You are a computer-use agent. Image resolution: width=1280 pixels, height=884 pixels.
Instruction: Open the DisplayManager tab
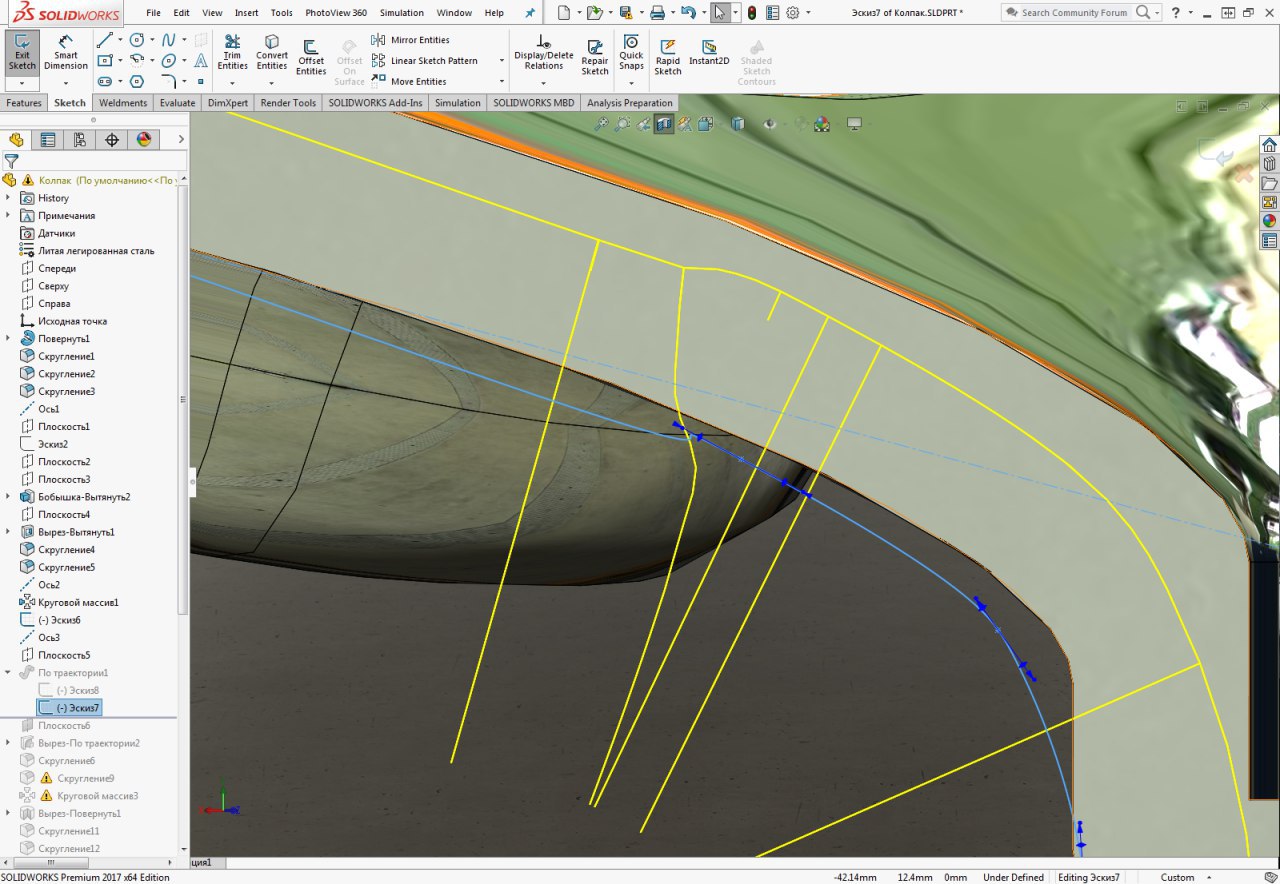144,139
